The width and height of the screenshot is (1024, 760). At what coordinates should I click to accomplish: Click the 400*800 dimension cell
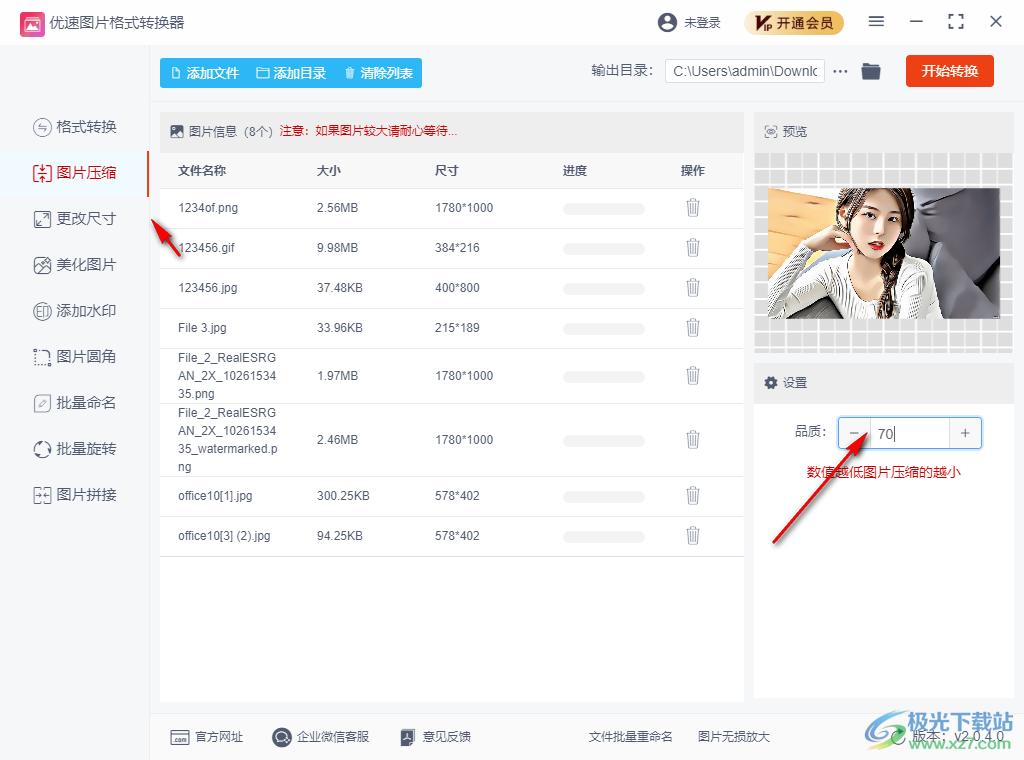point(457,288)
